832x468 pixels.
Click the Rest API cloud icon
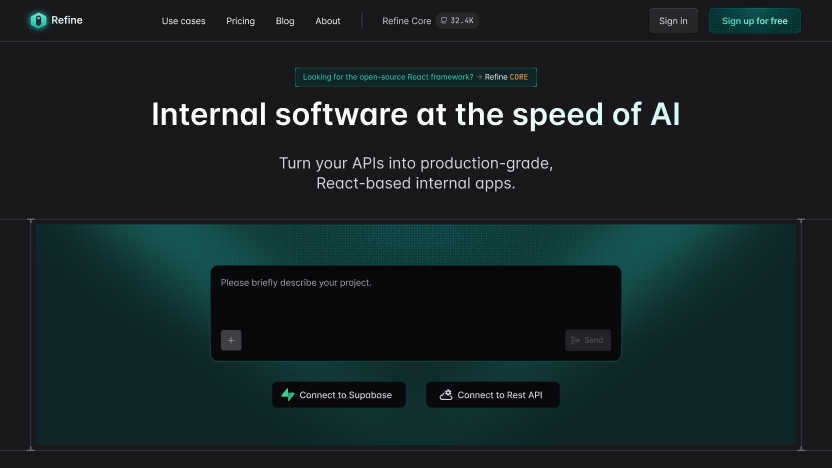446,395
